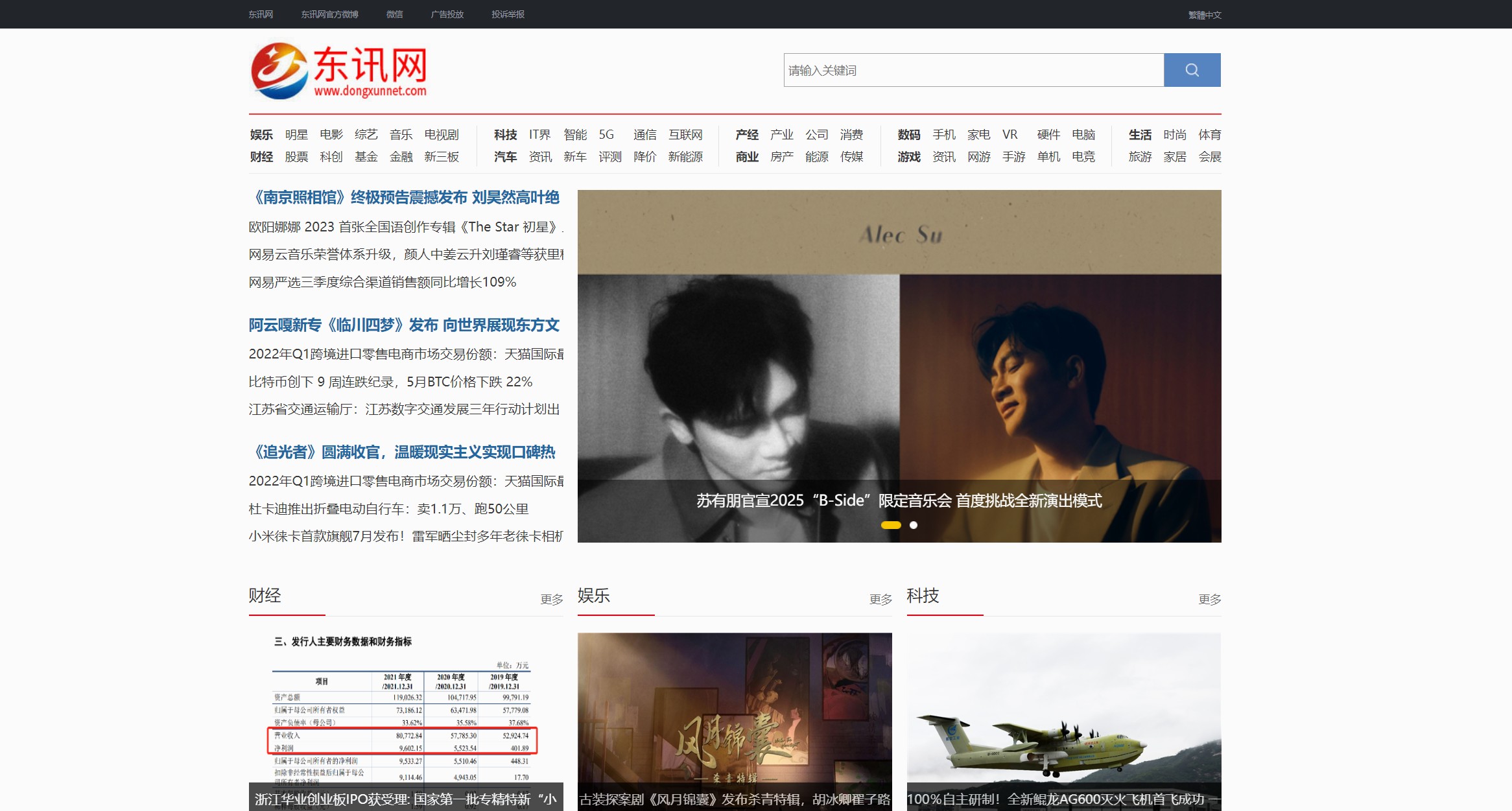Open the 微信 item in the top bar
This screenshot has width=1512, height=811.
coord(394,14)
